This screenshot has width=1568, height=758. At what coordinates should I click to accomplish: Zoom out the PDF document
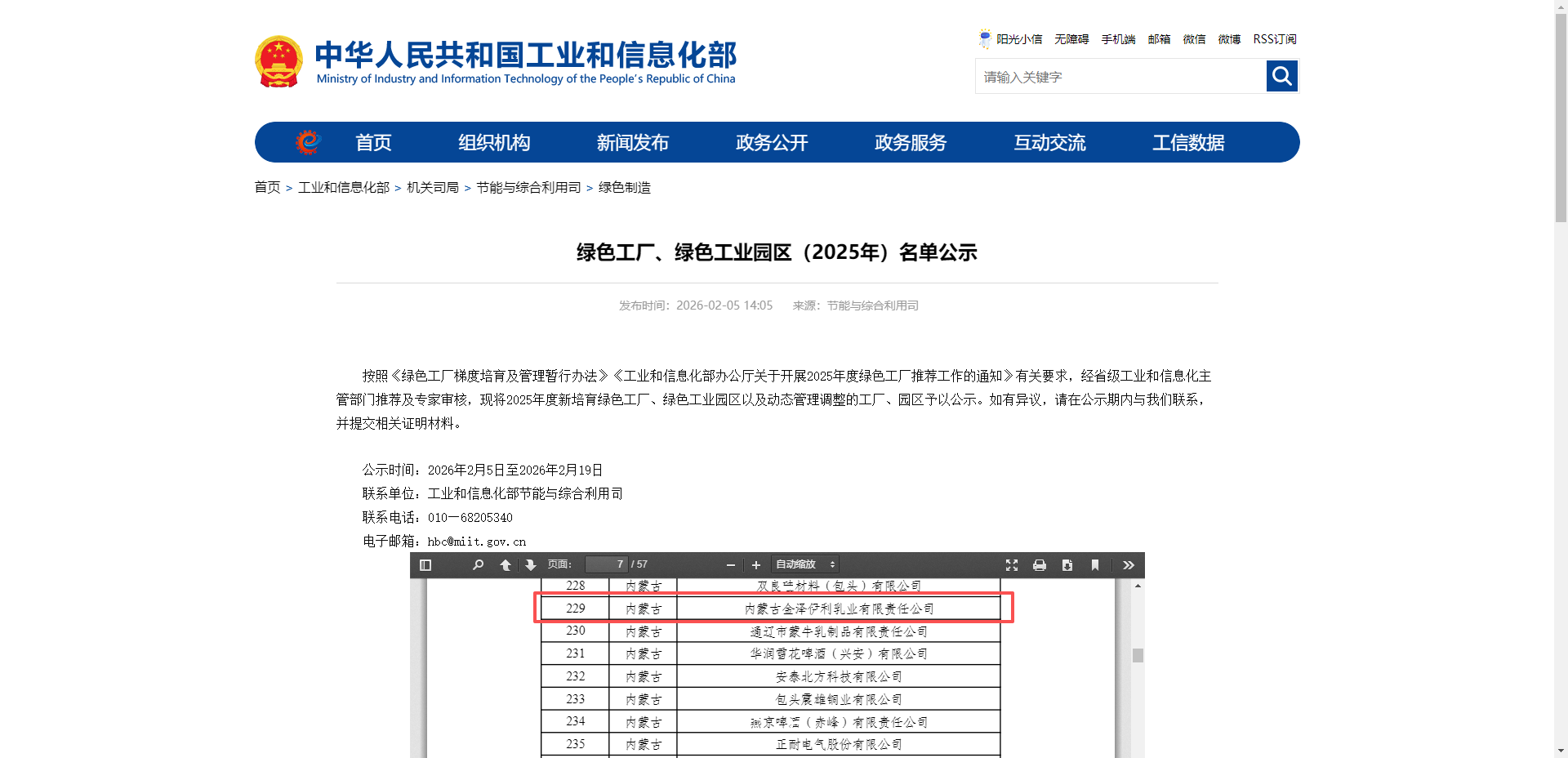coord(731,565)
